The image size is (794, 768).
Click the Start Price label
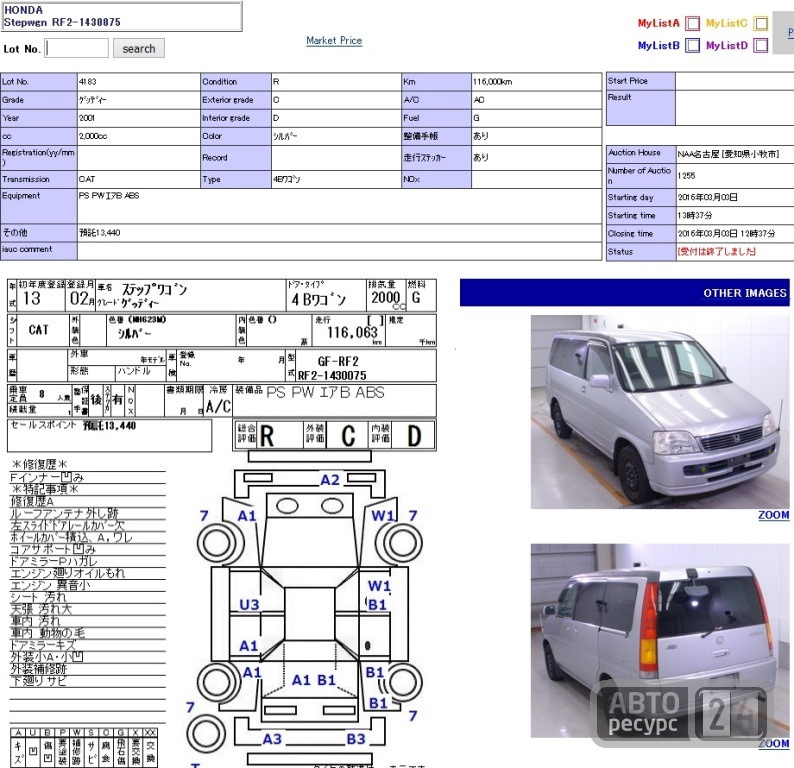coord(627,80)
